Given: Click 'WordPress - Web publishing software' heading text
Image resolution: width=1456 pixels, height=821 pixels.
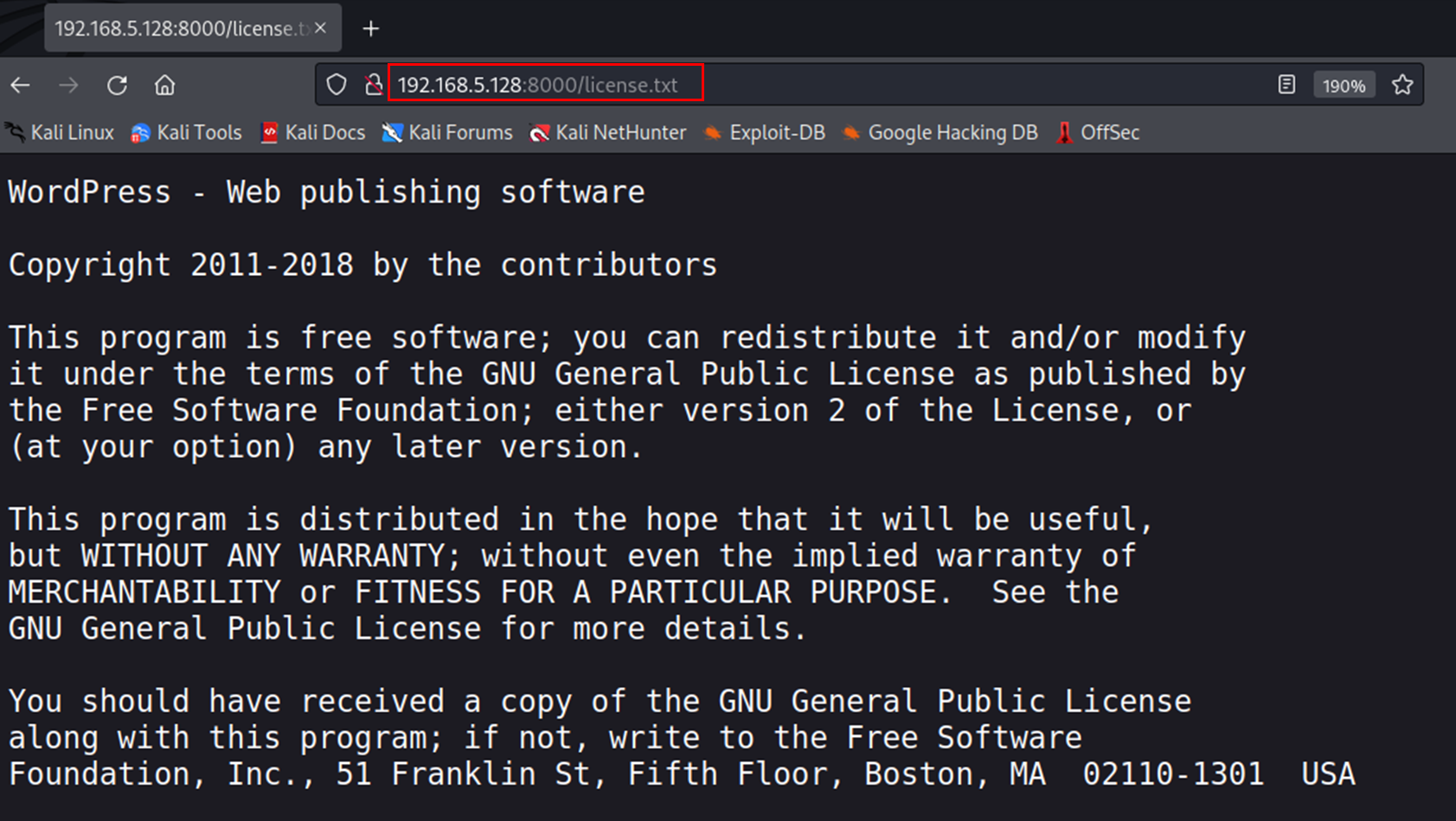Looking at the screenshot, I should (327, 192).
